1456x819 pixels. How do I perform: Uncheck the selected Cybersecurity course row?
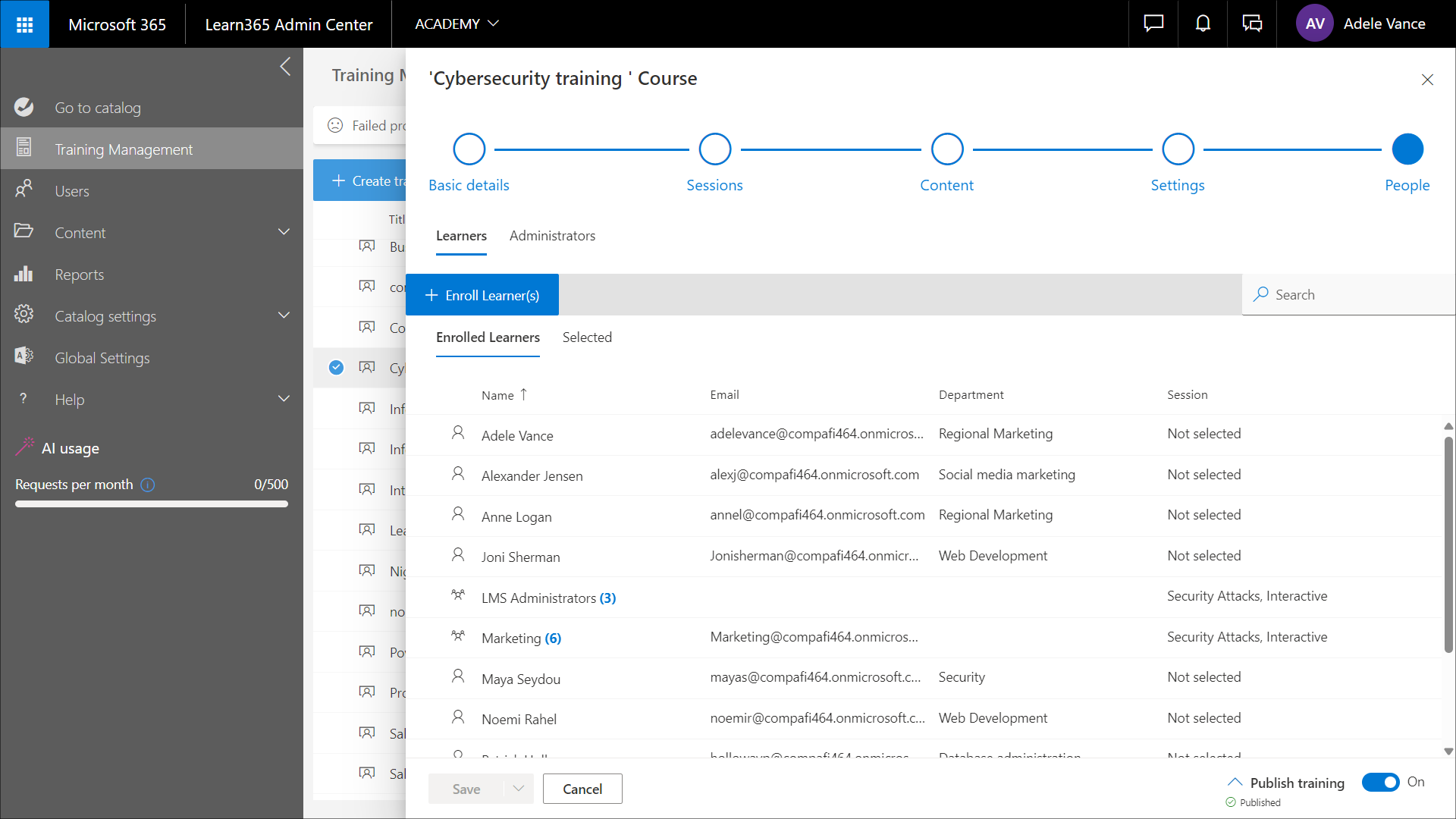(x=336, y=368)
